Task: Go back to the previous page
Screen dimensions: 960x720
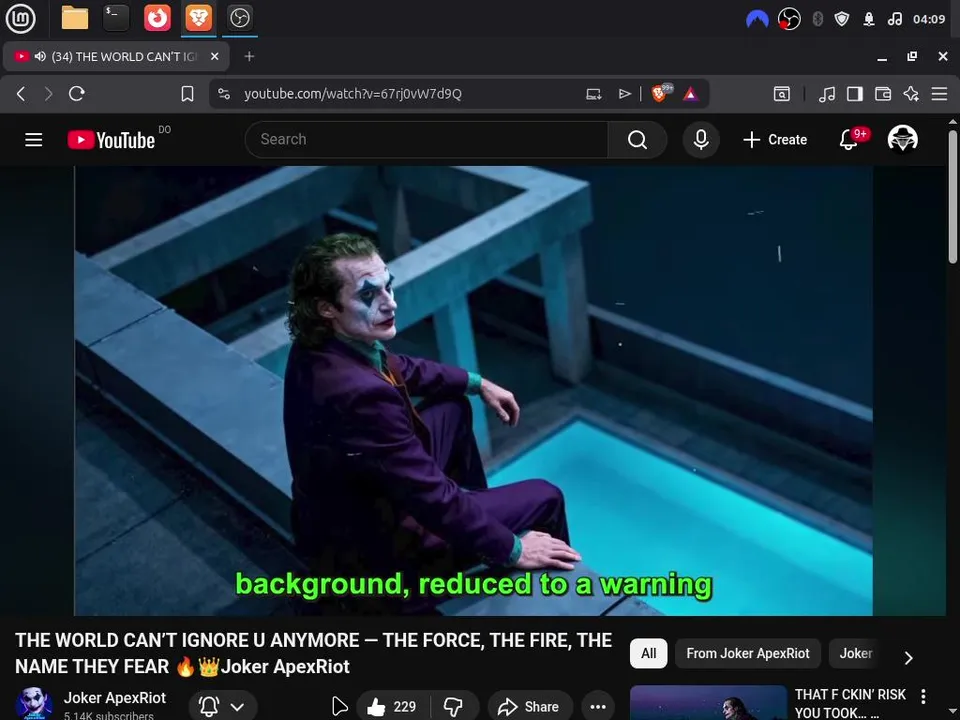Action: (21, 94)
